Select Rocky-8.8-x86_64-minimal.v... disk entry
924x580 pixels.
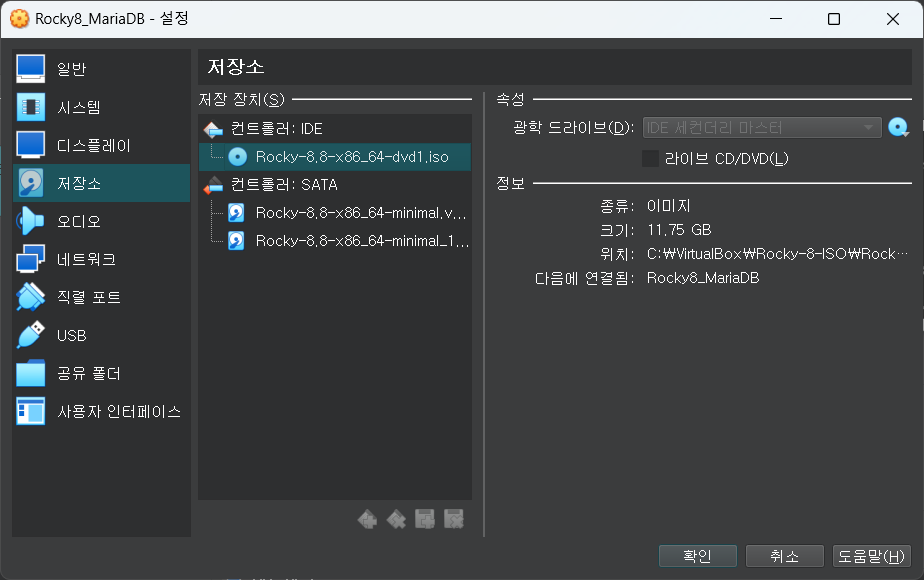coord(335,213)
